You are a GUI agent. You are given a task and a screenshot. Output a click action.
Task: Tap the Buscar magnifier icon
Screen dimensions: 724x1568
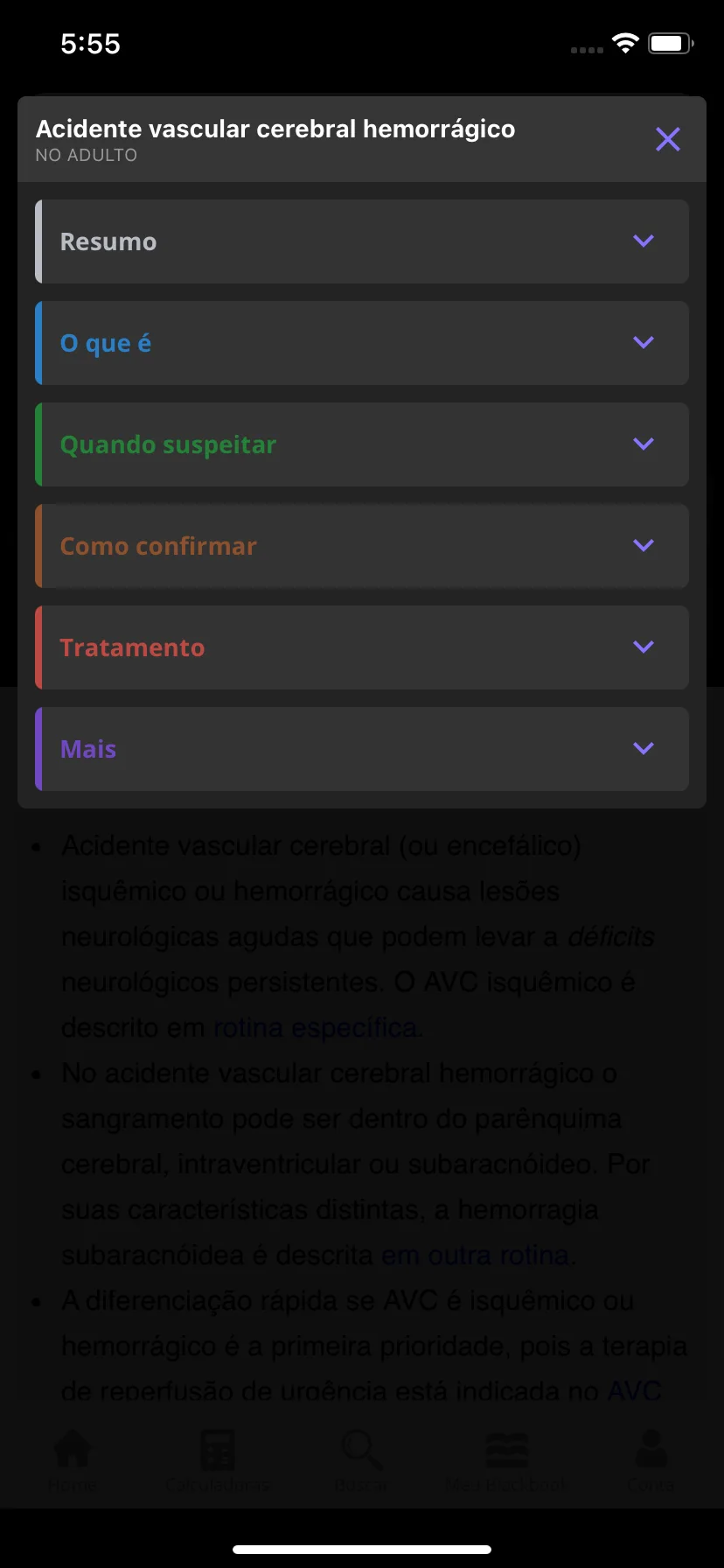pos(362,1449)
